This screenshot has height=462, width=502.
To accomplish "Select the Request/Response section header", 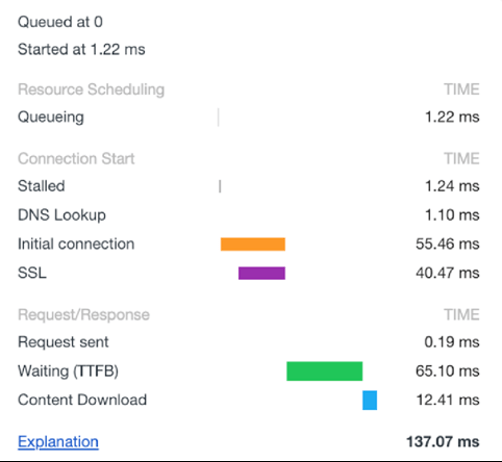I will pyautogui.click(x=84, y=315).
